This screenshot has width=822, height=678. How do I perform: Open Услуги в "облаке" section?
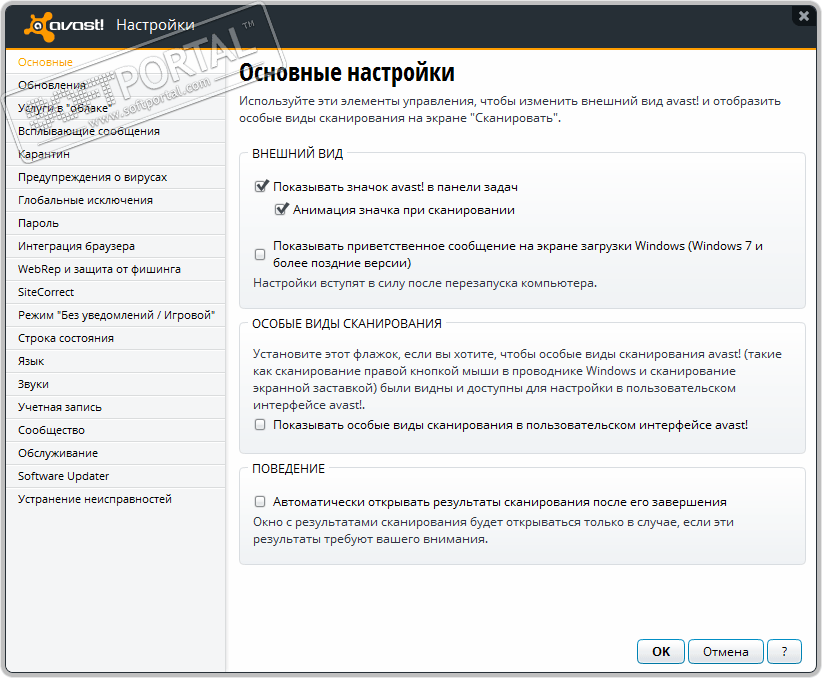[116, 108]
